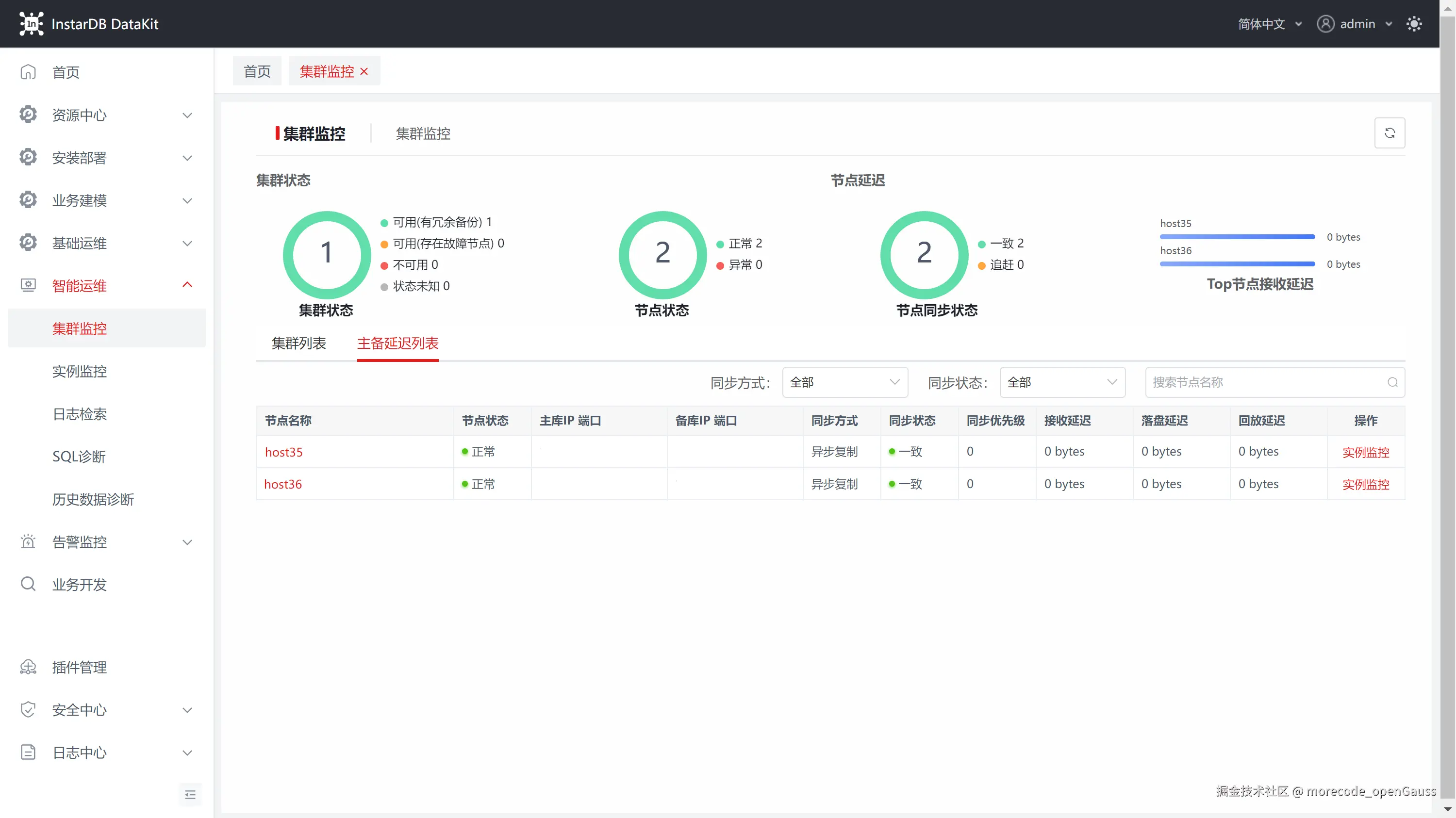Open 插件管理 plugin management icon
Screen dimensions: 1456x818
(x=28, y=667)
